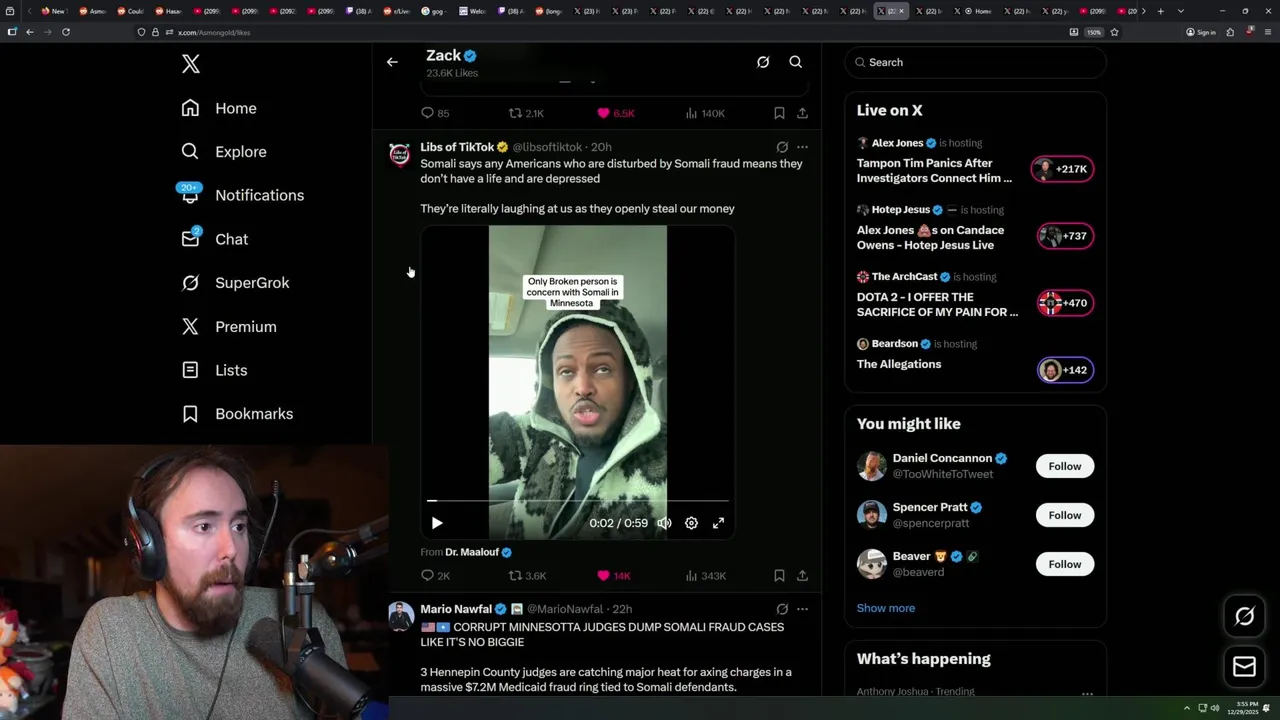Open the floating Grok button
This screenshot has width=1280, height=720.
(x=1245, y=616)
